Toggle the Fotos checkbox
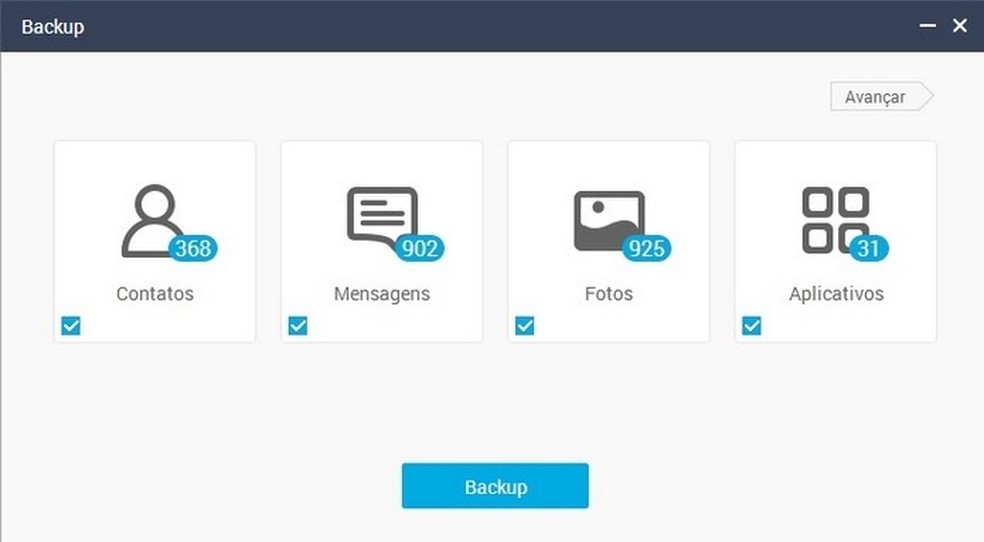 click(525, 326)
